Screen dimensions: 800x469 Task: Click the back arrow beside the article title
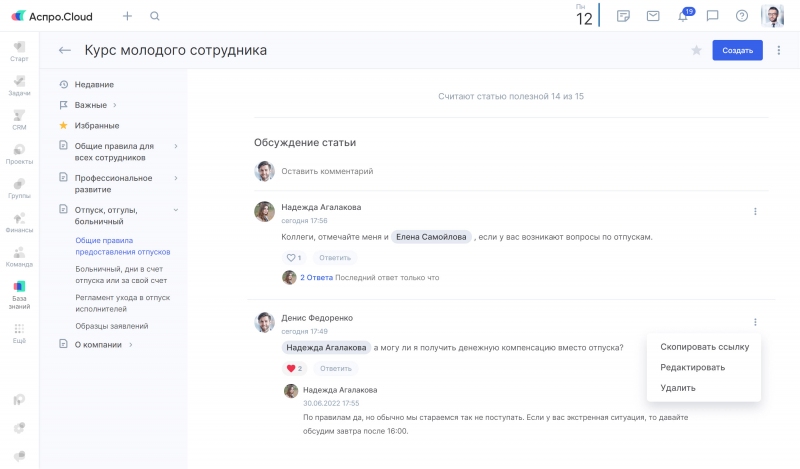tap(65, 50)
